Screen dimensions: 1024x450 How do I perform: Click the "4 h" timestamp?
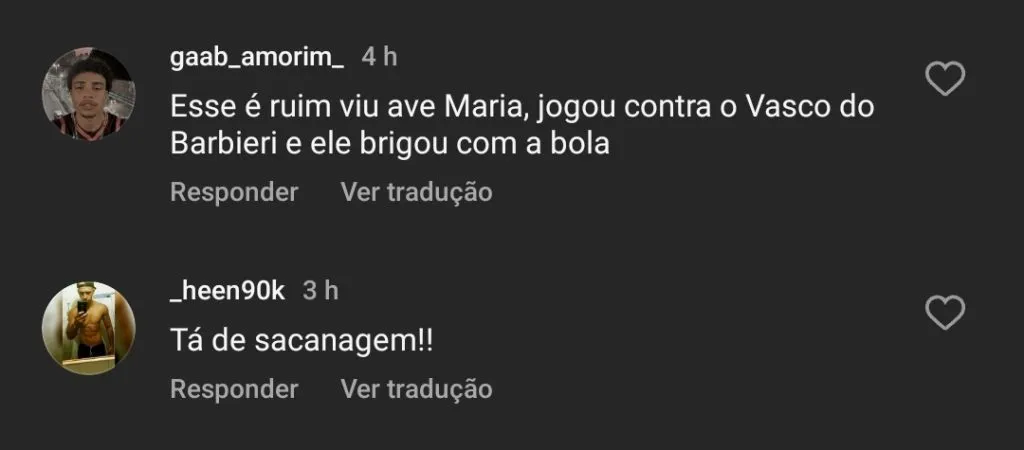click(x=379, y=57)
